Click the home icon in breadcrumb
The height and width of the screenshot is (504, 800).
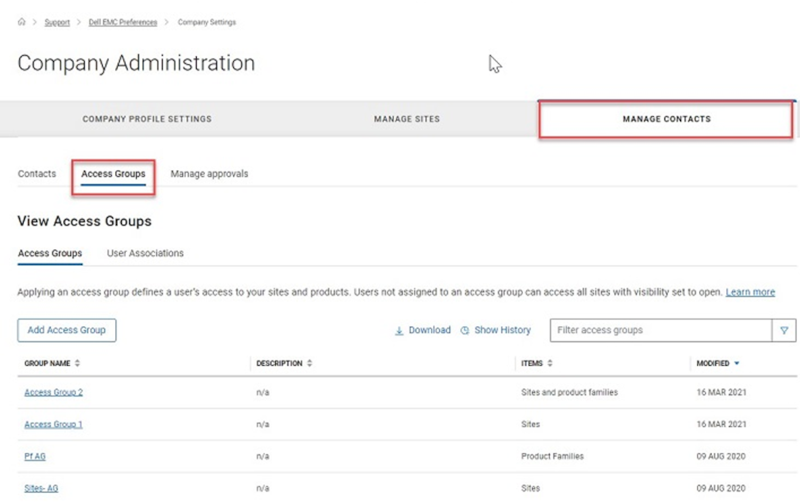(22, 21)
